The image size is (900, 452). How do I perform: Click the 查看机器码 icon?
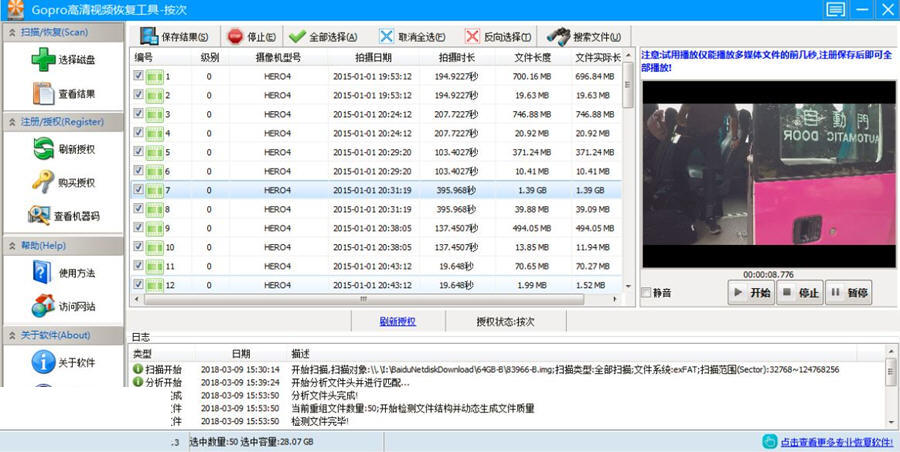point(39,216)
